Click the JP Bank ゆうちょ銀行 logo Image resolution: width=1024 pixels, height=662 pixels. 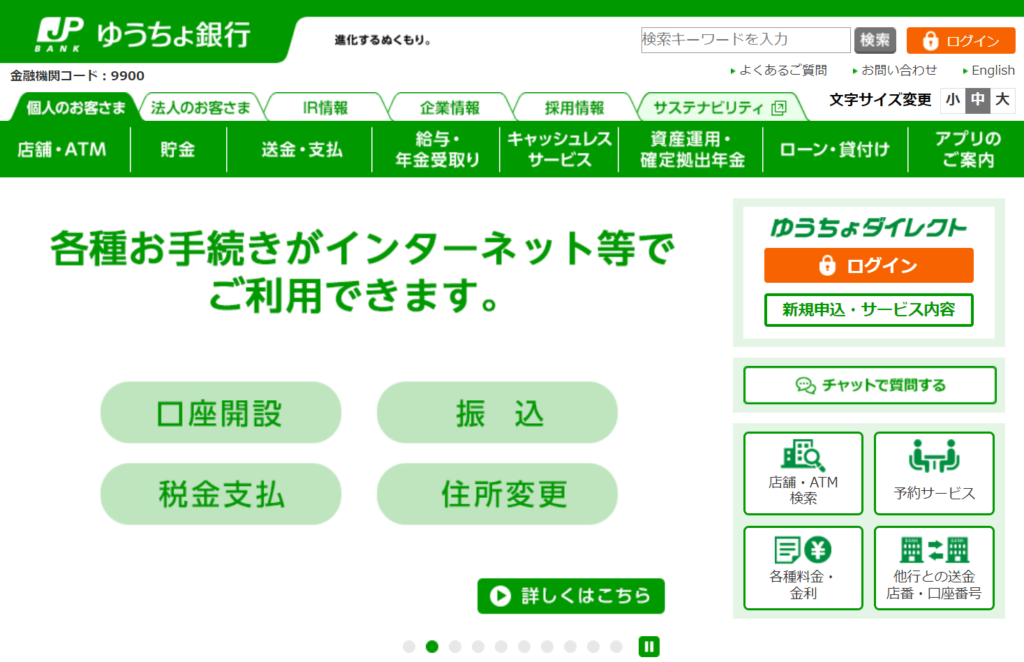(x=143, y=35)
